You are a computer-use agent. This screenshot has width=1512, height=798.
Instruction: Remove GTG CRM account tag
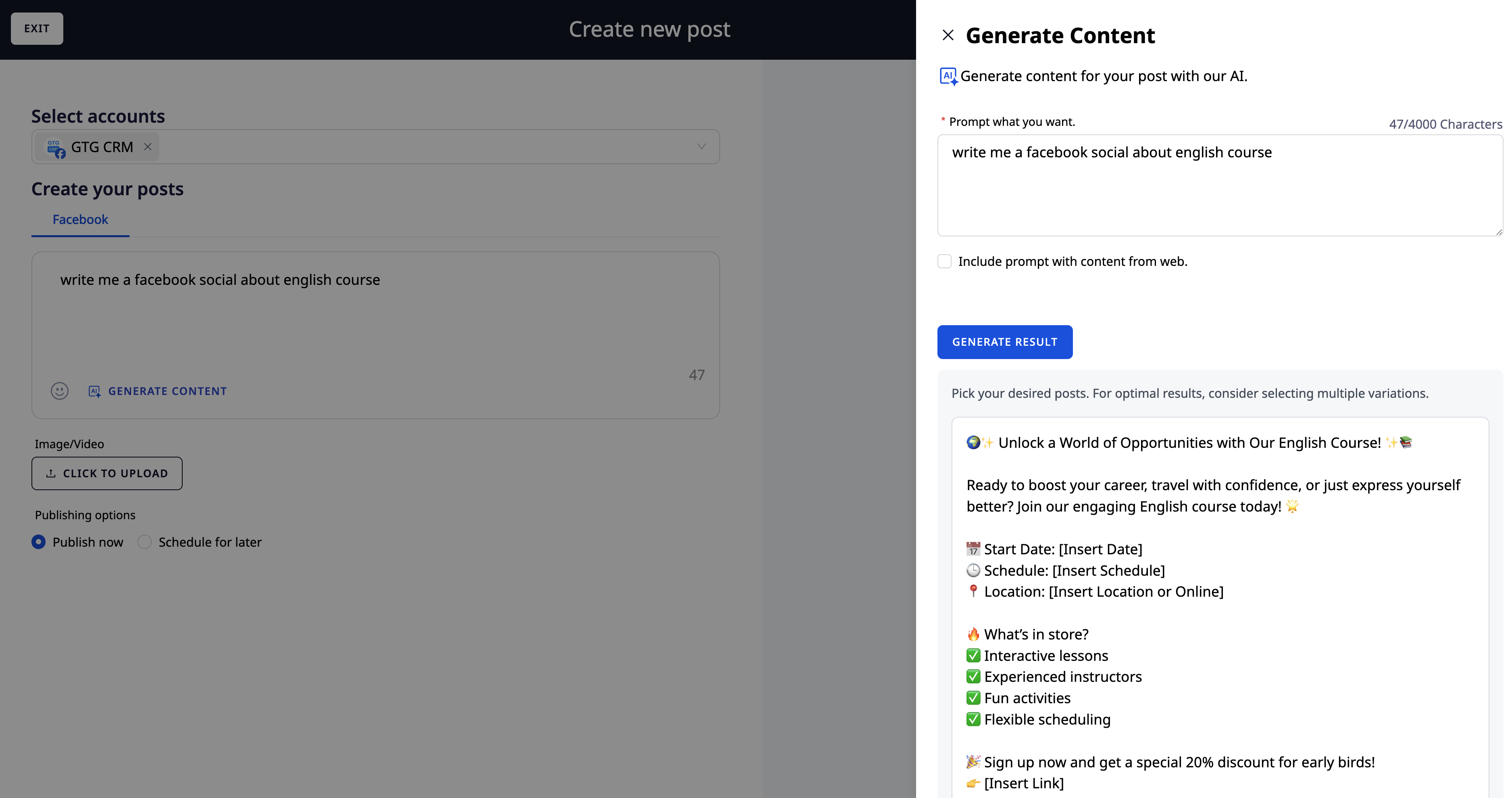pyautogui.click(x=148, y=147)
